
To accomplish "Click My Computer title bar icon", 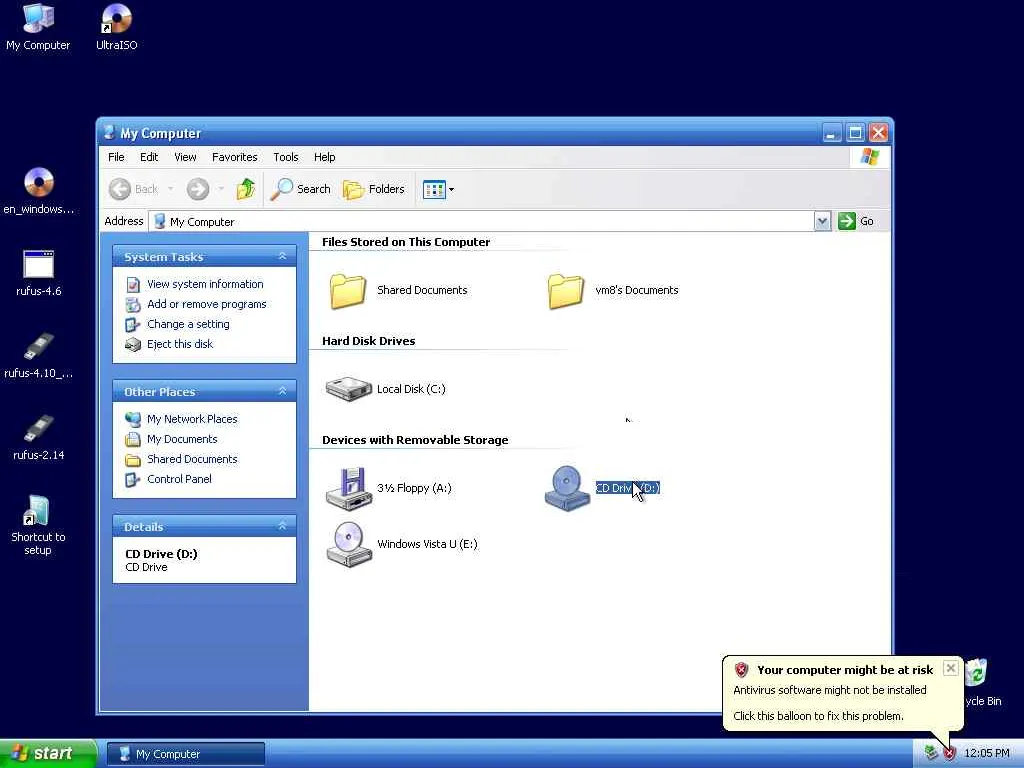I will tap(110, 133).
